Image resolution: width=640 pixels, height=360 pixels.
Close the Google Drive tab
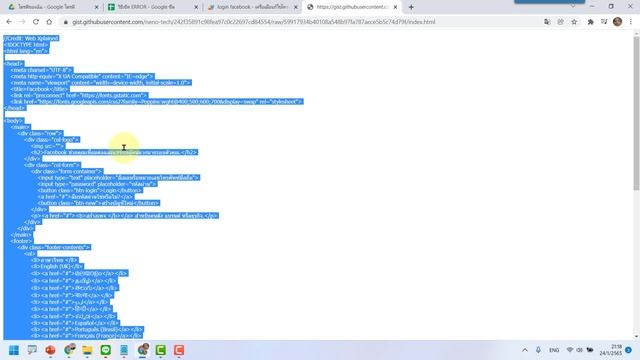(96, 7)
